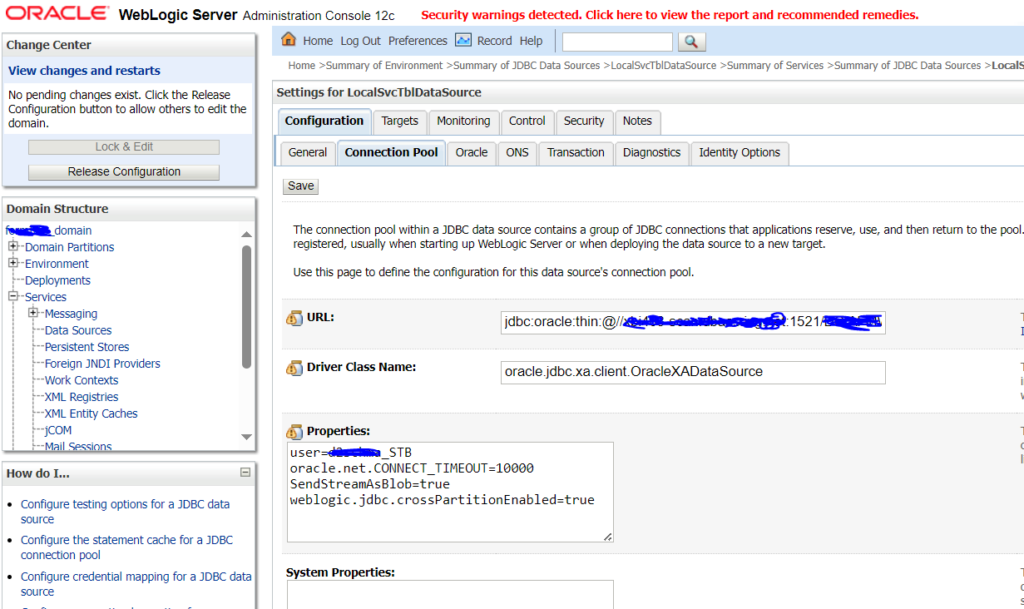The width and height of the screenshot is (1024, 609).
Task: Open the Help link
Action: [x=531, y=41]
